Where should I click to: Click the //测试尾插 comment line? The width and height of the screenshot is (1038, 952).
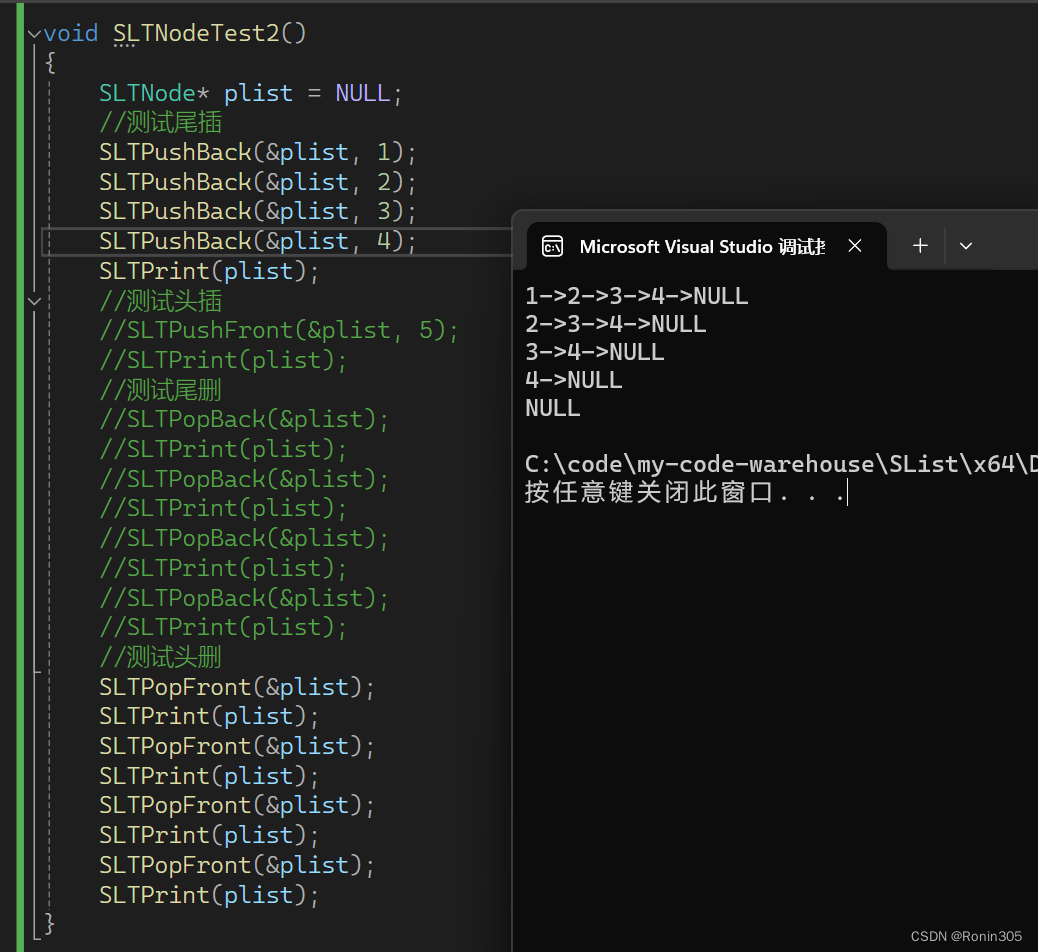pos(160,123)
